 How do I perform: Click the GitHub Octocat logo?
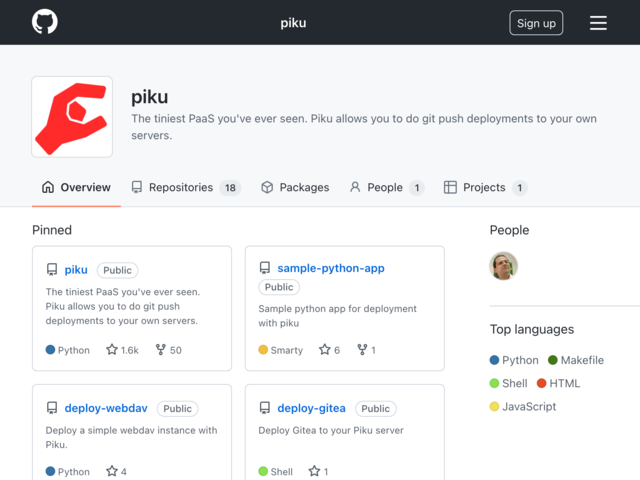(45, 22)
